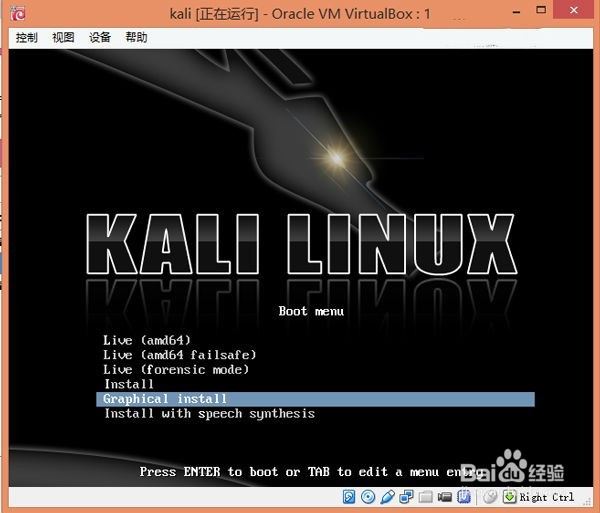Select the highlighted Graphical install entry
The width and height of the screenshot is (600, 513).
(315, 399)
